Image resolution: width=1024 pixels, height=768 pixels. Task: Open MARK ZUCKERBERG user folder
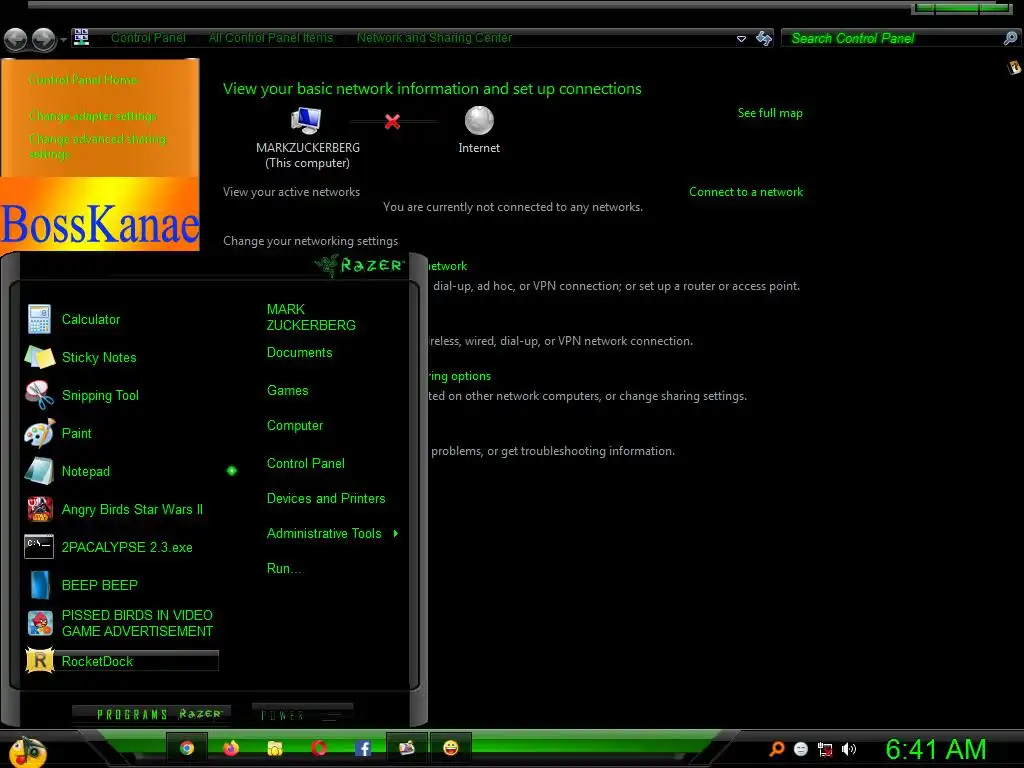point(311,317)
